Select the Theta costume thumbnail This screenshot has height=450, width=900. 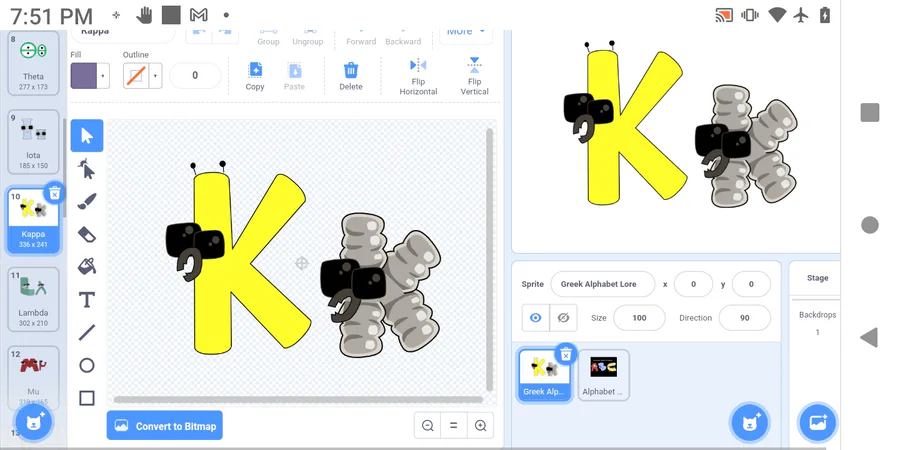tap(33, 63)
